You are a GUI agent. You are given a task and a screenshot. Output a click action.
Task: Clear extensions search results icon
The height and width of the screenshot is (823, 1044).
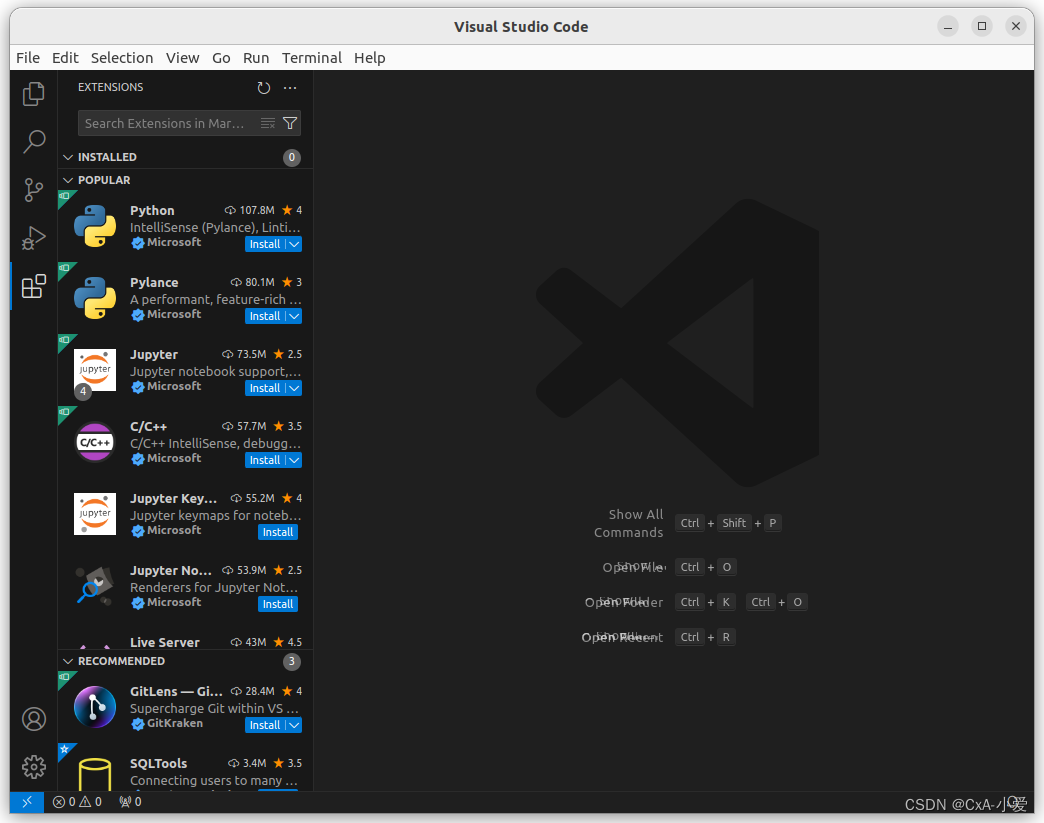(268, 123)
